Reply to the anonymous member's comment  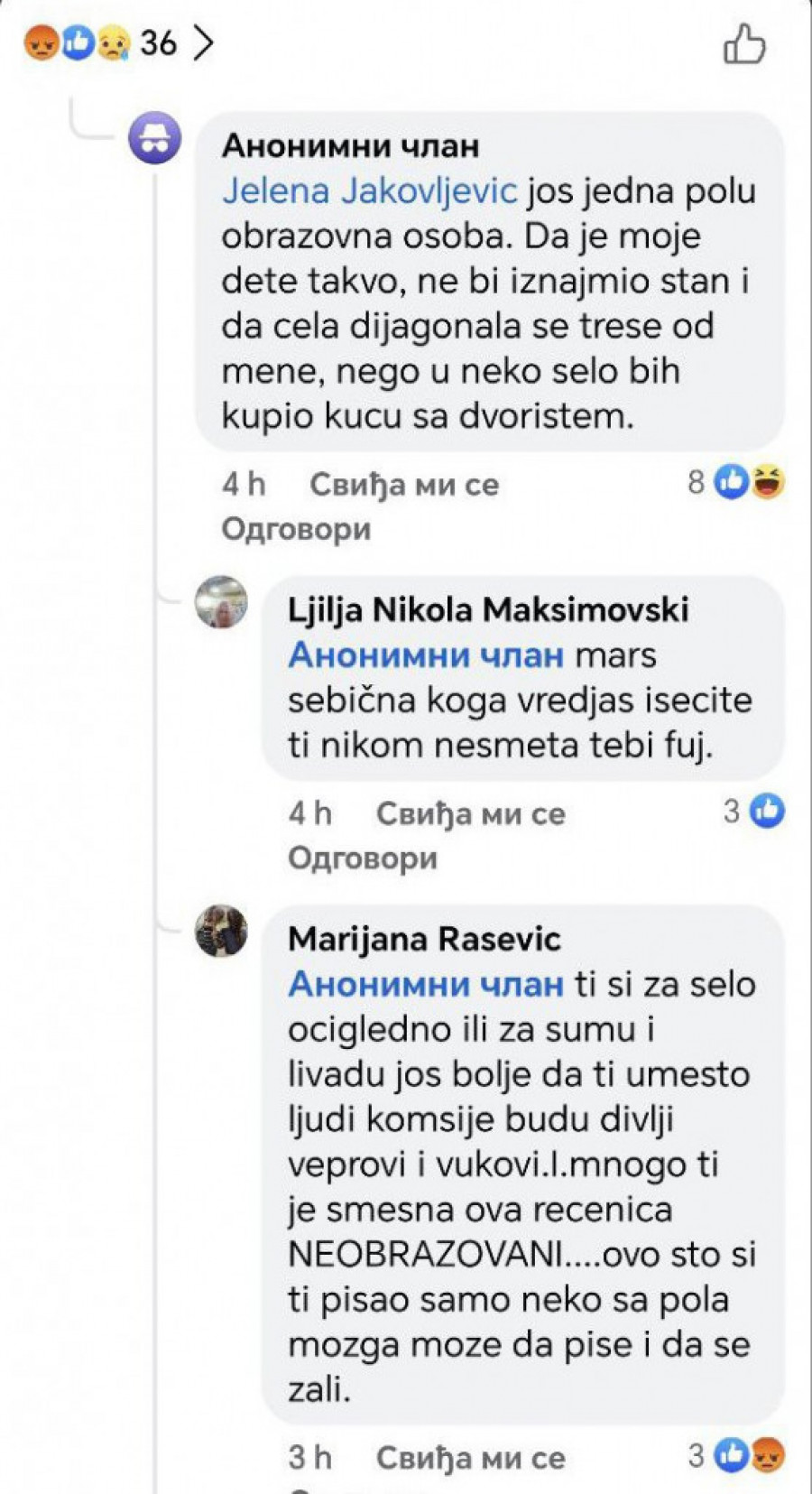pos(296,529)
